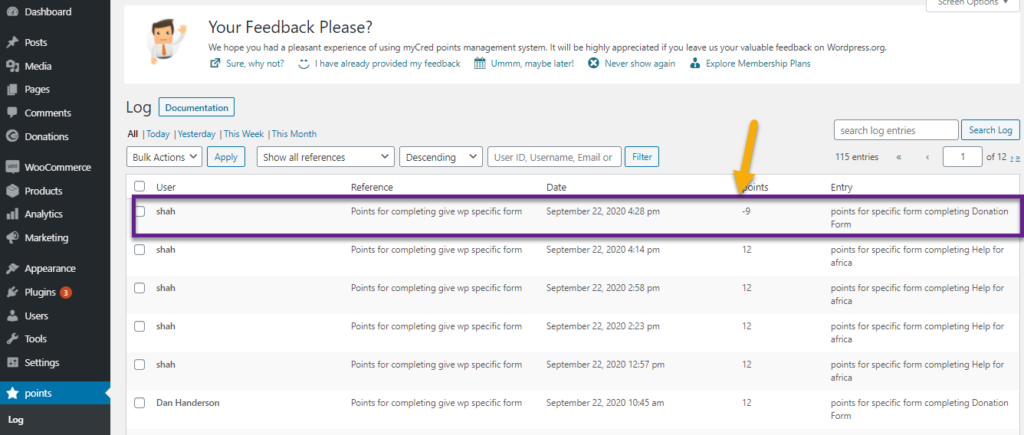The image size is (1024, 435).
Task: Filter log by This Week
Action: coord(244,134)
